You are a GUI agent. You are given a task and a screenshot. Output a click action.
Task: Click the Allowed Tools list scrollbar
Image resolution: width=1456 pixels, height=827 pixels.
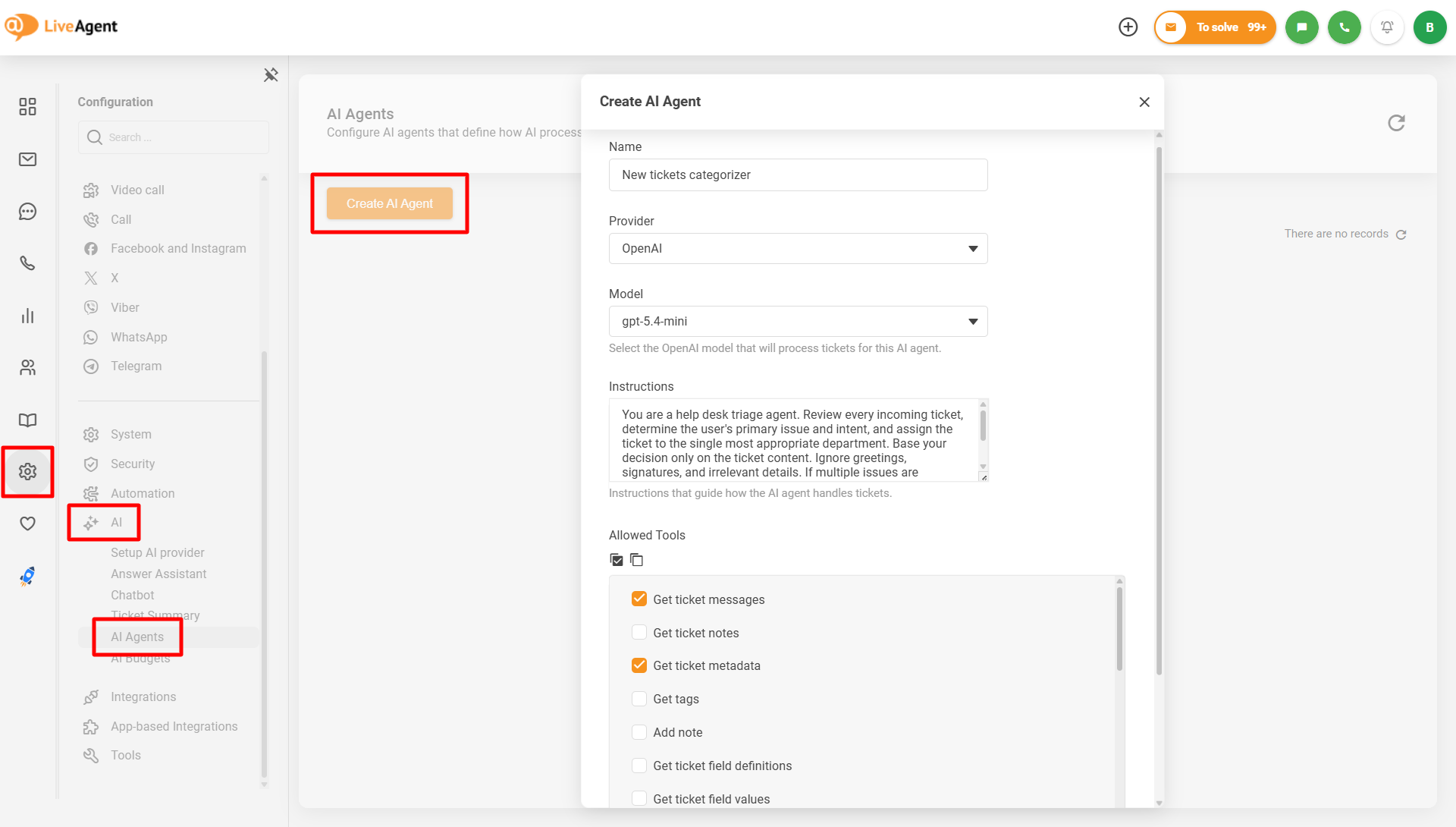tap(1119, 629)
